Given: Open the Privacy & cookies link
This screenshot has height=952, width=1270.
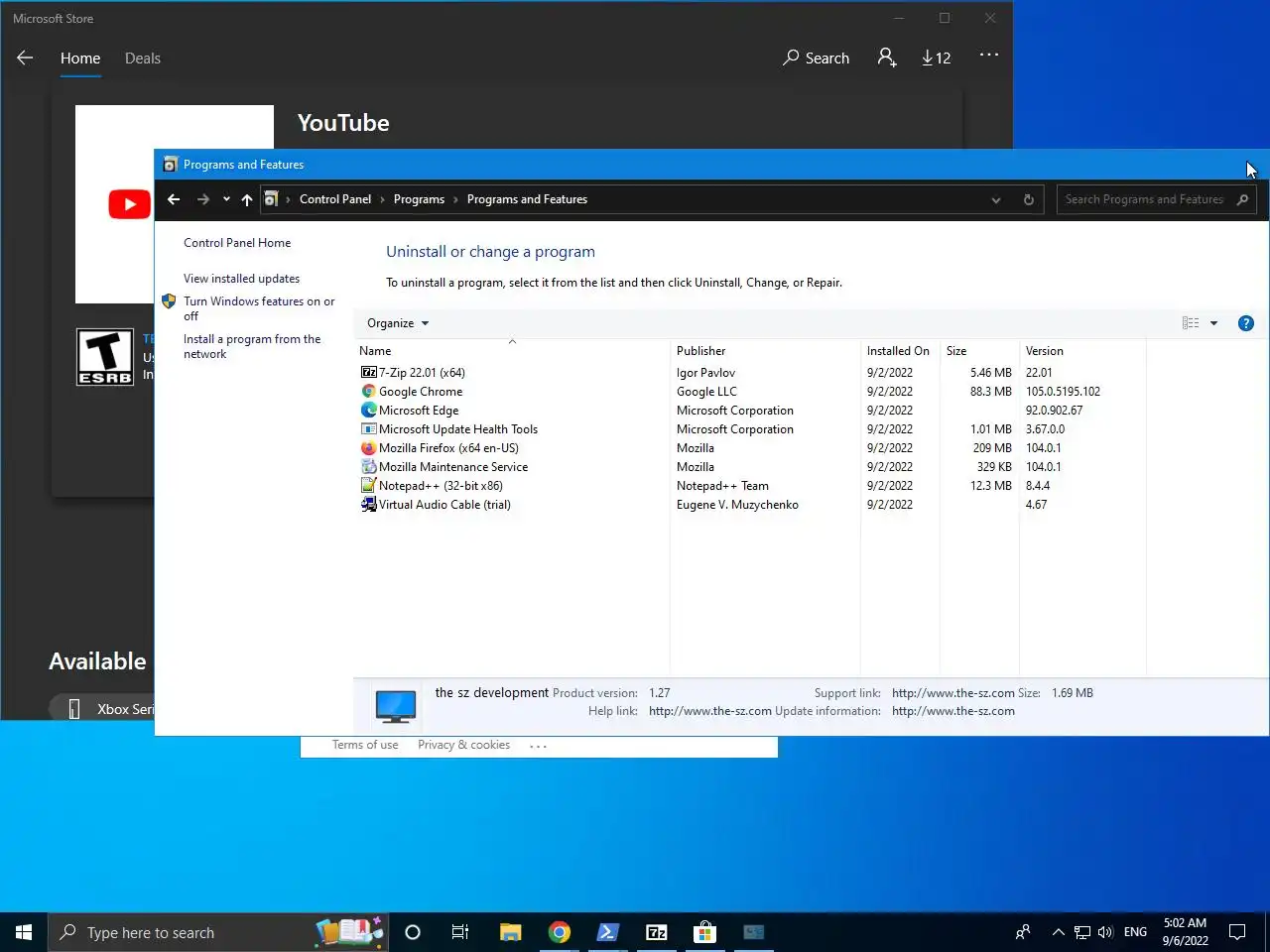Looking at the screenshot, I should point(463,745).
